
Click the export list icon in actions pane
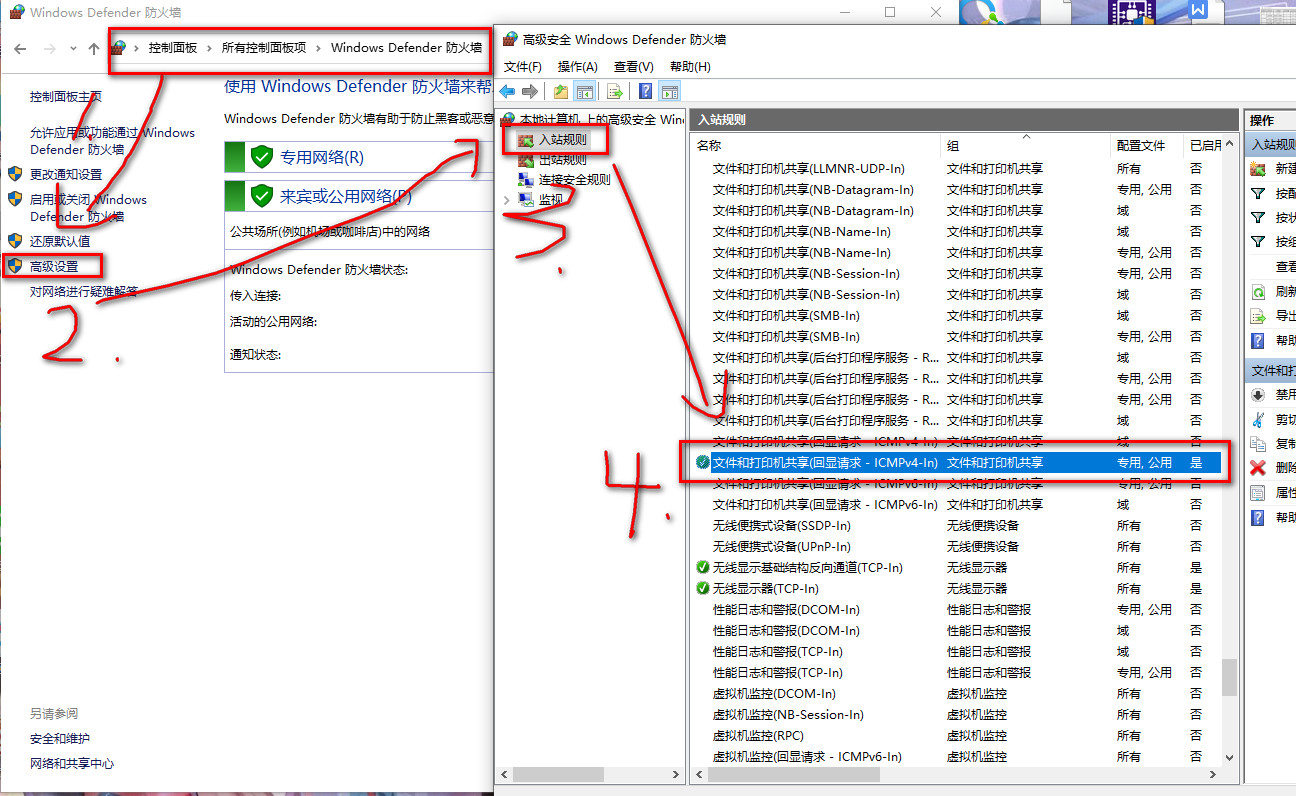[1258, 316]
